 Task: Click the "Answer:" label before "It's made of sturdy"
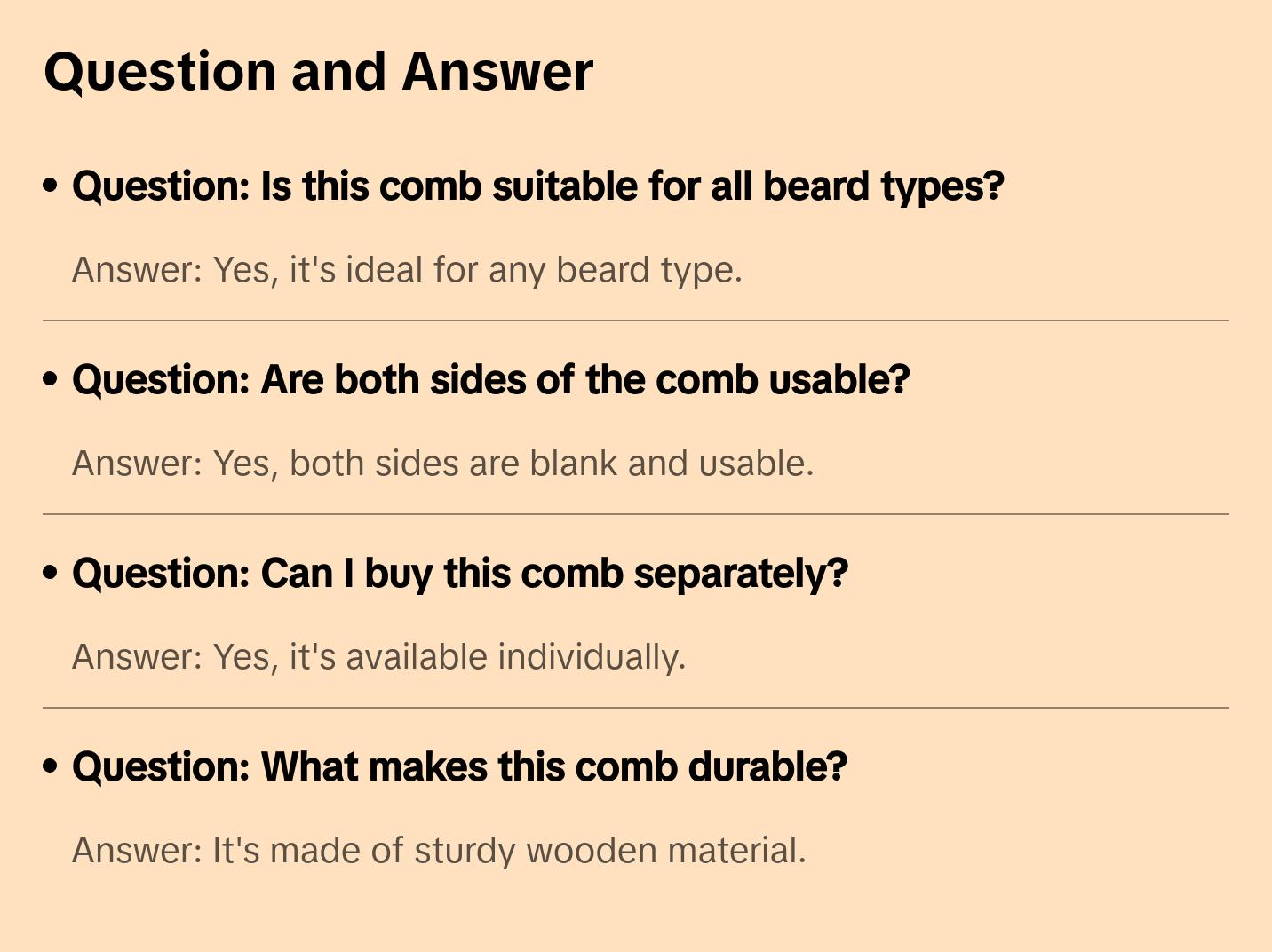pos(138,851)
